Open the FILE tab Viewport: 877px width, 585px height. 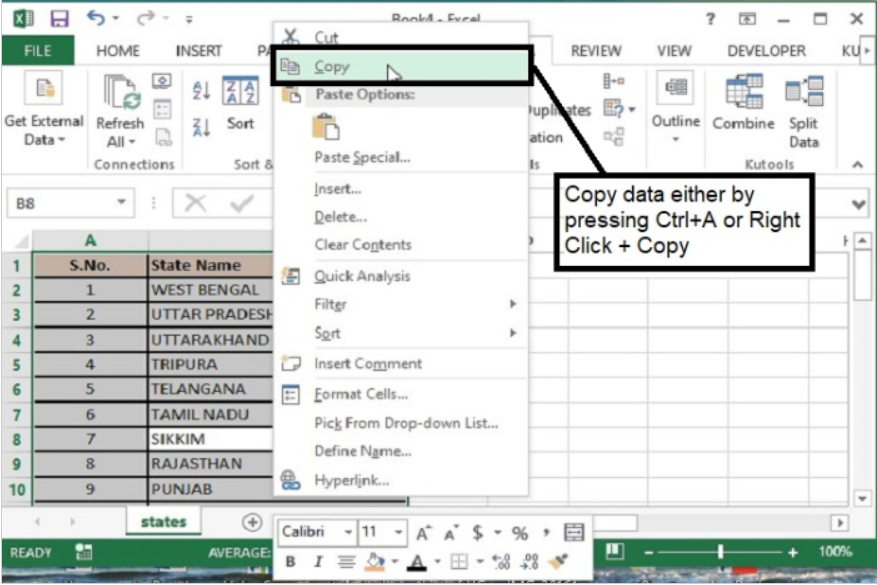pyautogui.click(x=37, y=51)
